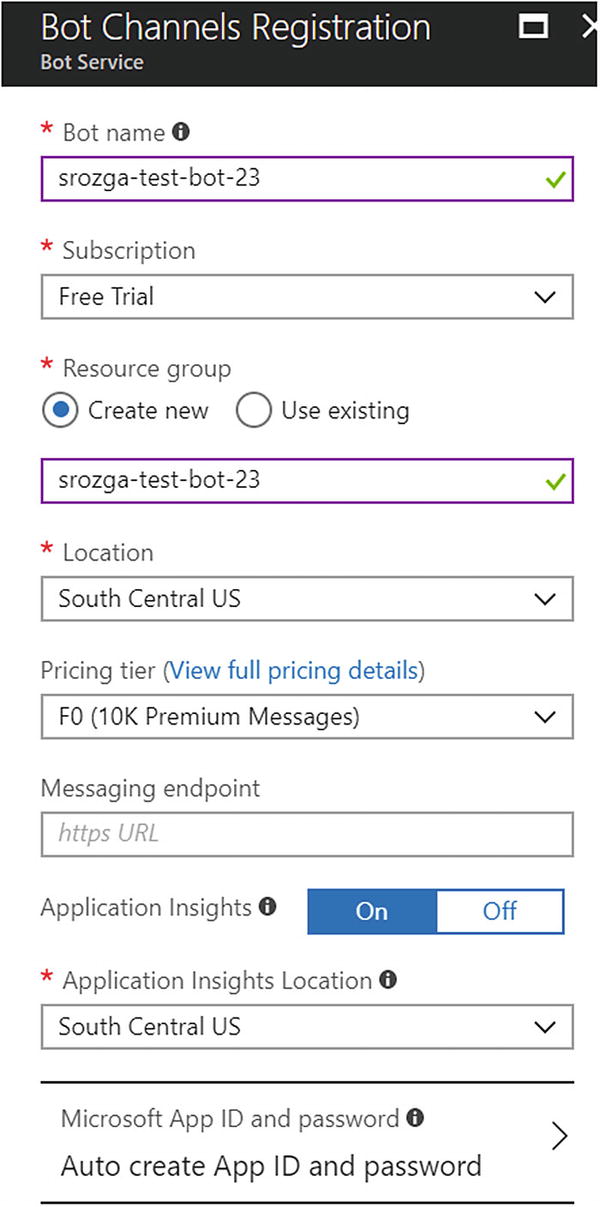This screenshot has height=1207, width=600.
Task: Click the Bot name text field
Action: coord(290,179)
